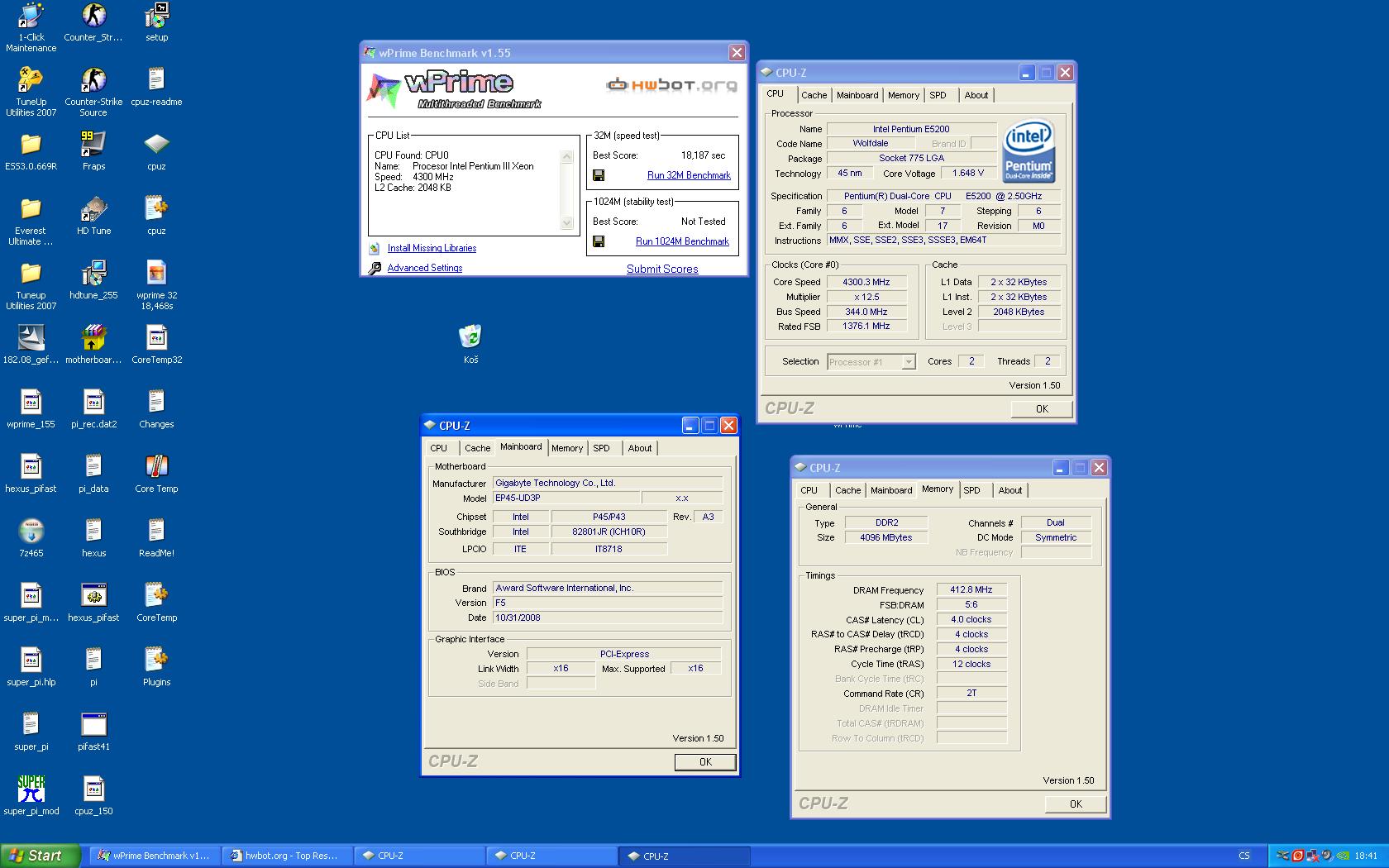Click OK in the Mainboard CPU-Z window
Screen dimensions: 1389x868
[x=705, y=762]
